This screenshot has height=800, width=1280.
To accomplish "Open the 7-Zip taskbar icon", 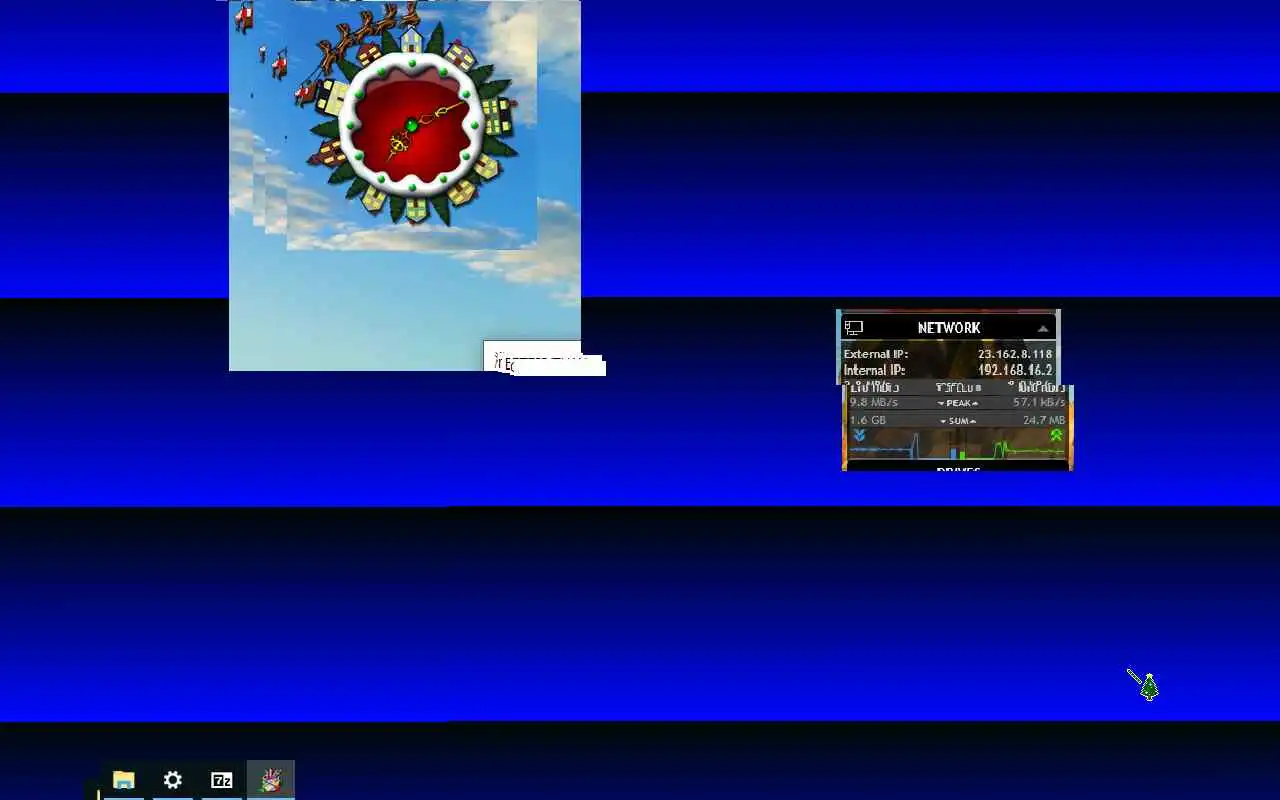I will click(221, 780).
